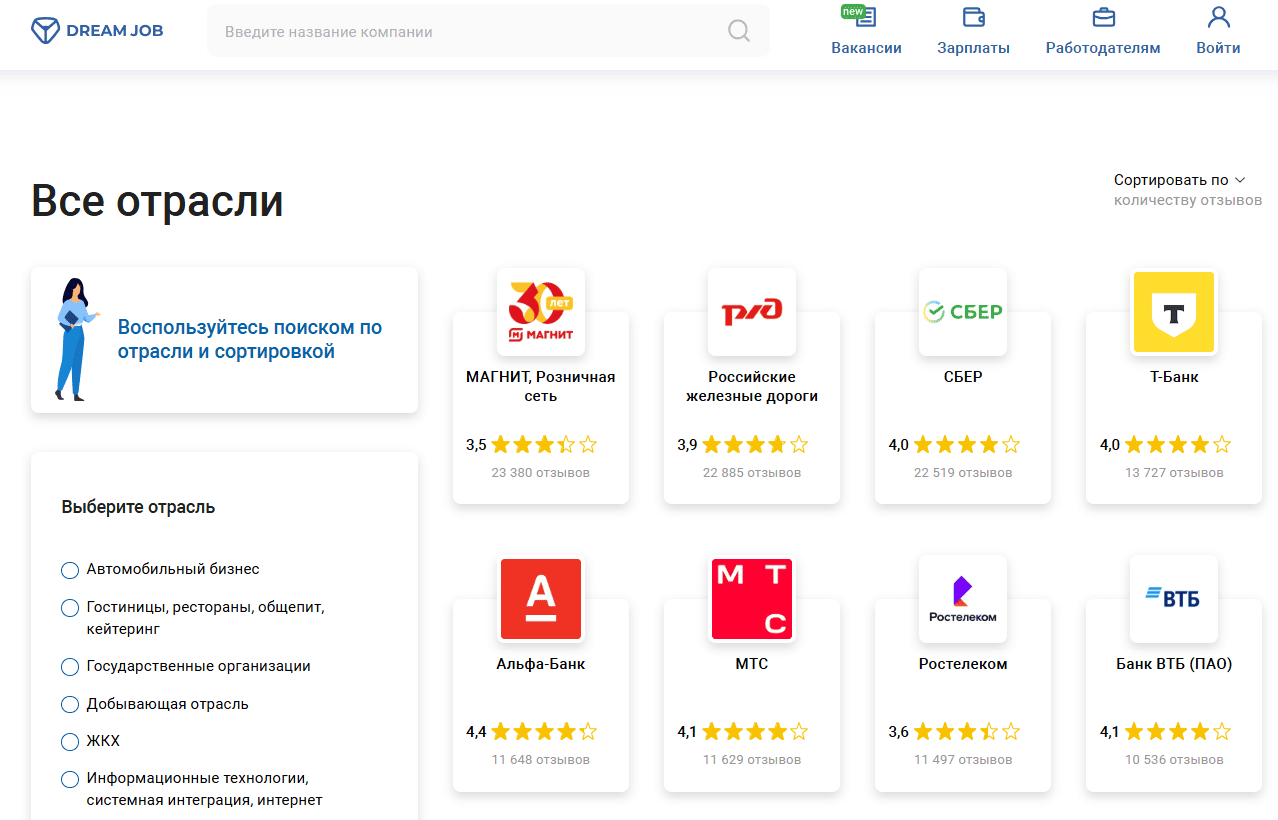1278x820 pixels.
Task: Open the Альфа-Банк company name link
Action: (x=541, y=664)
